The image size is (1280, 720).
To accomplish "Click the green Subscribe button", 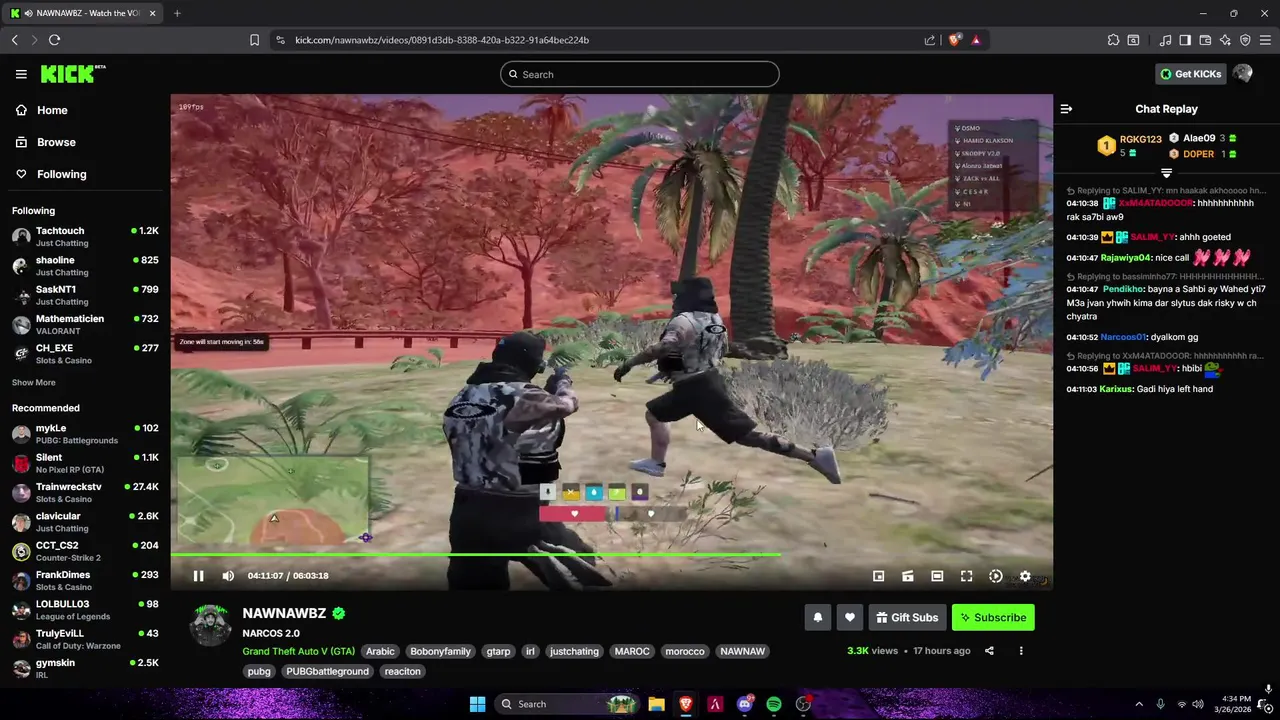I will 993,618.
